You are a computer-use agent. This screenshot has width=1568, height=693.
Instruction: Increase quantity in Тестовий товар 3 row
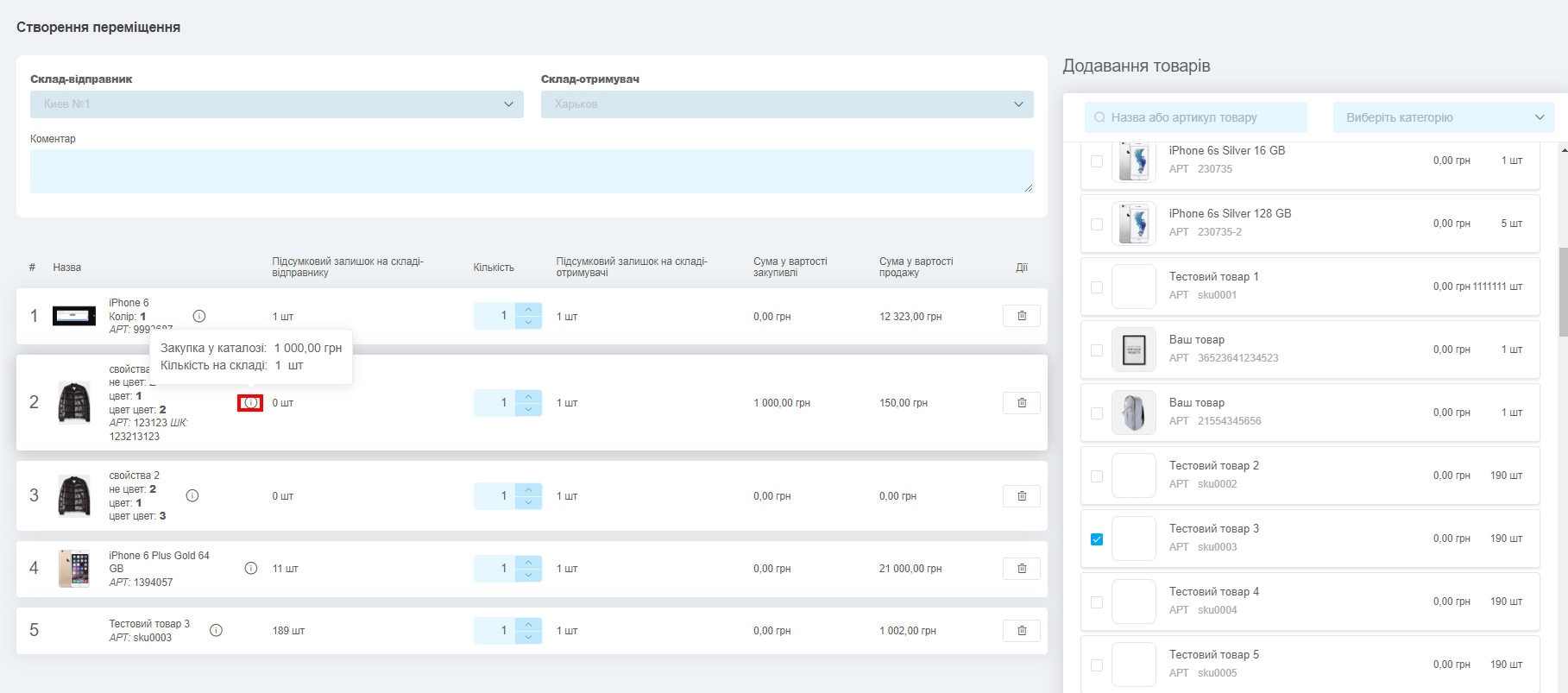click(528, 625)
